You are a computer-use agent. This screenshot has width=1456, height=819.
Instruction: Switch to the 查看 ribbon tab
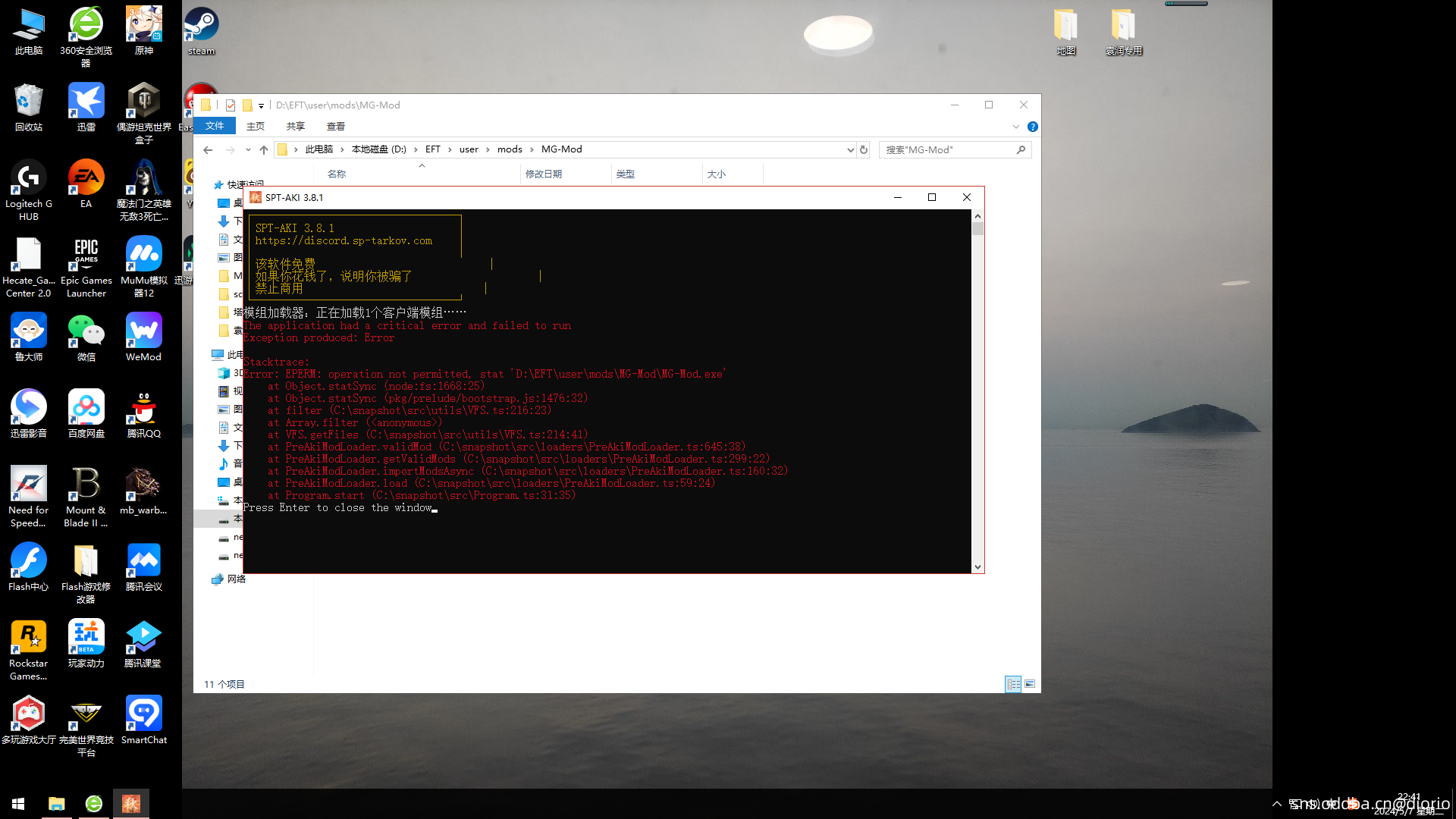tap(335, 126)
